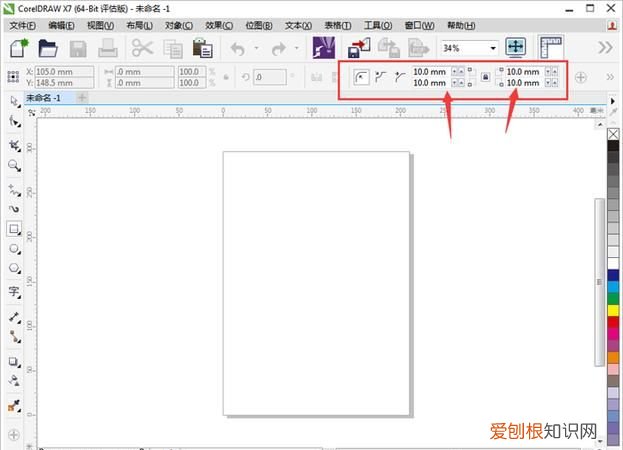This screenshot has height=450, width=623.
Task: Open the 编辑(E) menu
Action: [x=61, y=26]
